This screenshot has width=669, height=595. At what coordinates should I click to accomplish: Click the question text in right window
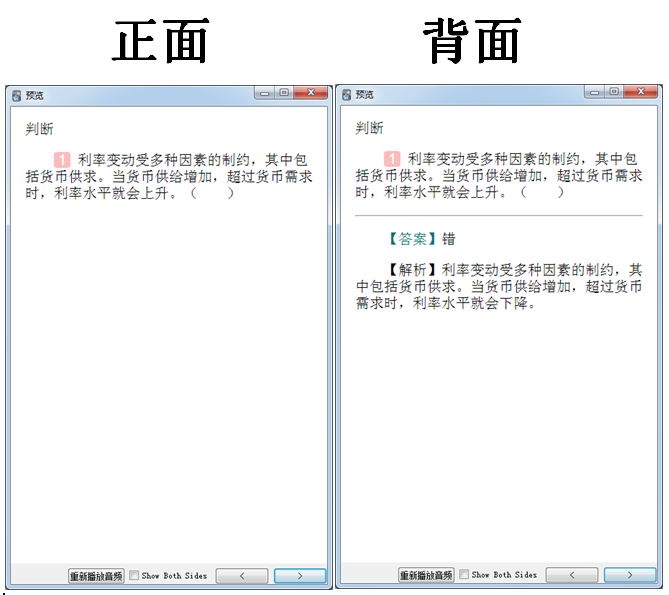point(498,176)
